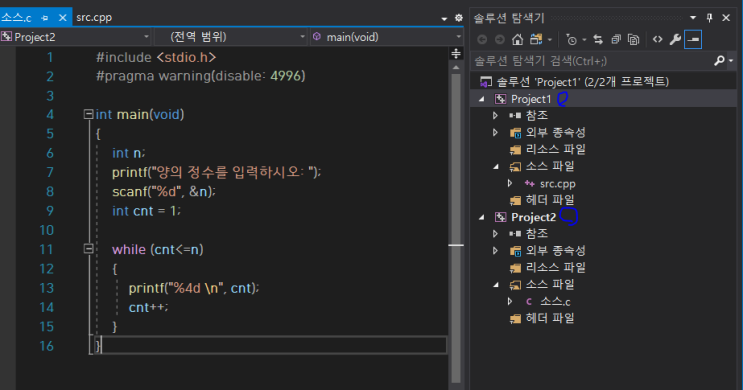743x390 pixels.
Task: Click the scanf("%d", &n); code line
Action: (x=164, y=191)
